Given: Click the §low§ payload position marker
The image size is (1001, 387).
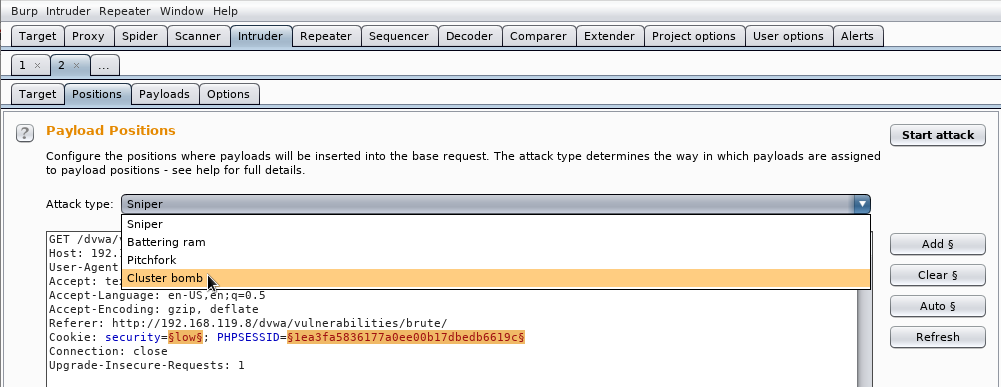Looking at the screenshot, I should 185,337.
